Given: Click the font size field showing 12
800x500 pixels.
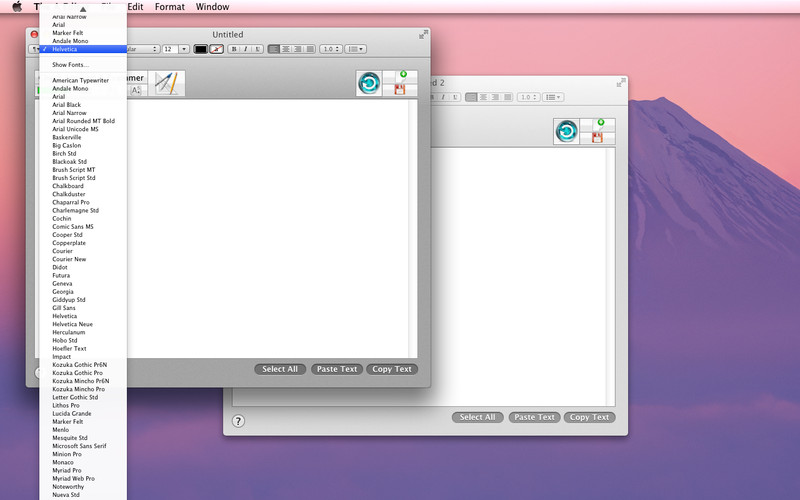Looking at the screenshot, I should click(170, 49).
